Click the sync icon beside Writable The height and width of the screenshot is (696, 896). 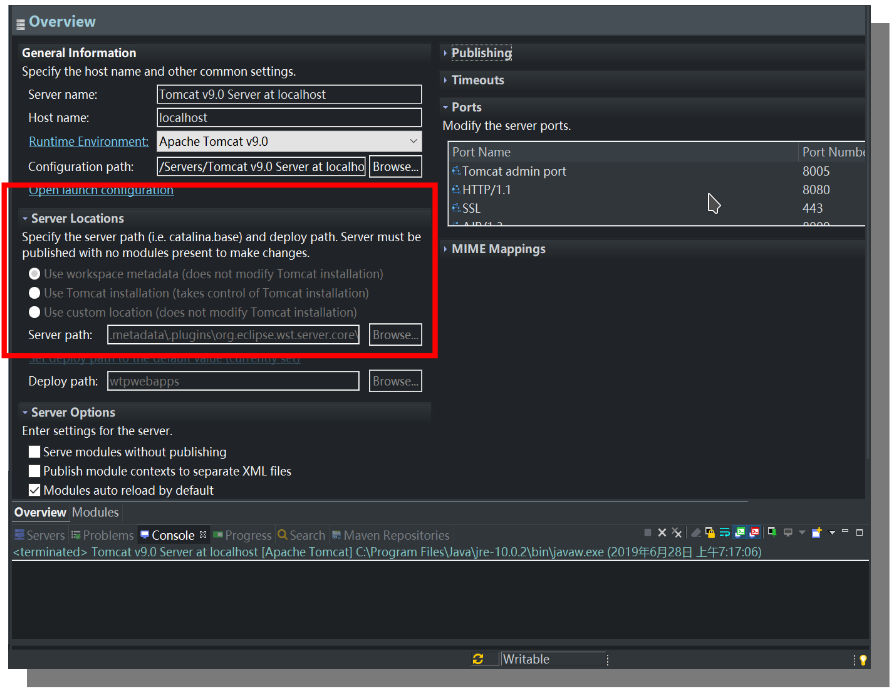(479, 659)
